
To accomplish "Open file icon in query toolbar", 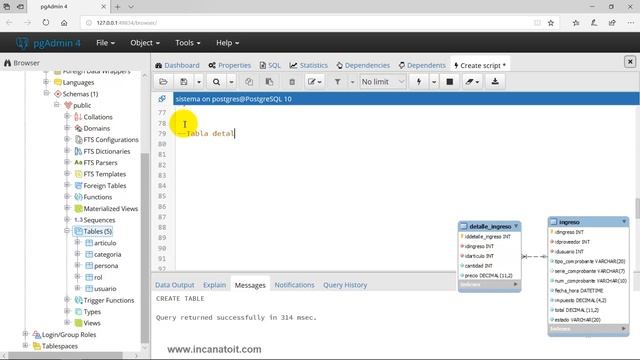I will [x=163, y=82].
